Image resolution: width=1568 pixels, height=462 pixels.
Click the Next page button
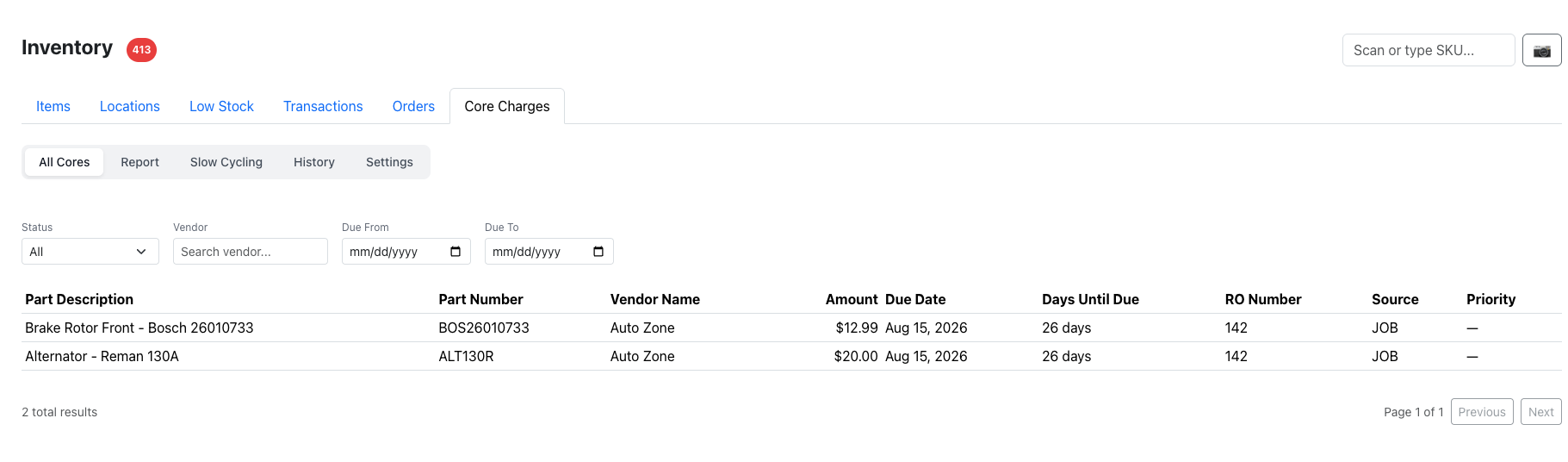click(x=1541, y=412)
